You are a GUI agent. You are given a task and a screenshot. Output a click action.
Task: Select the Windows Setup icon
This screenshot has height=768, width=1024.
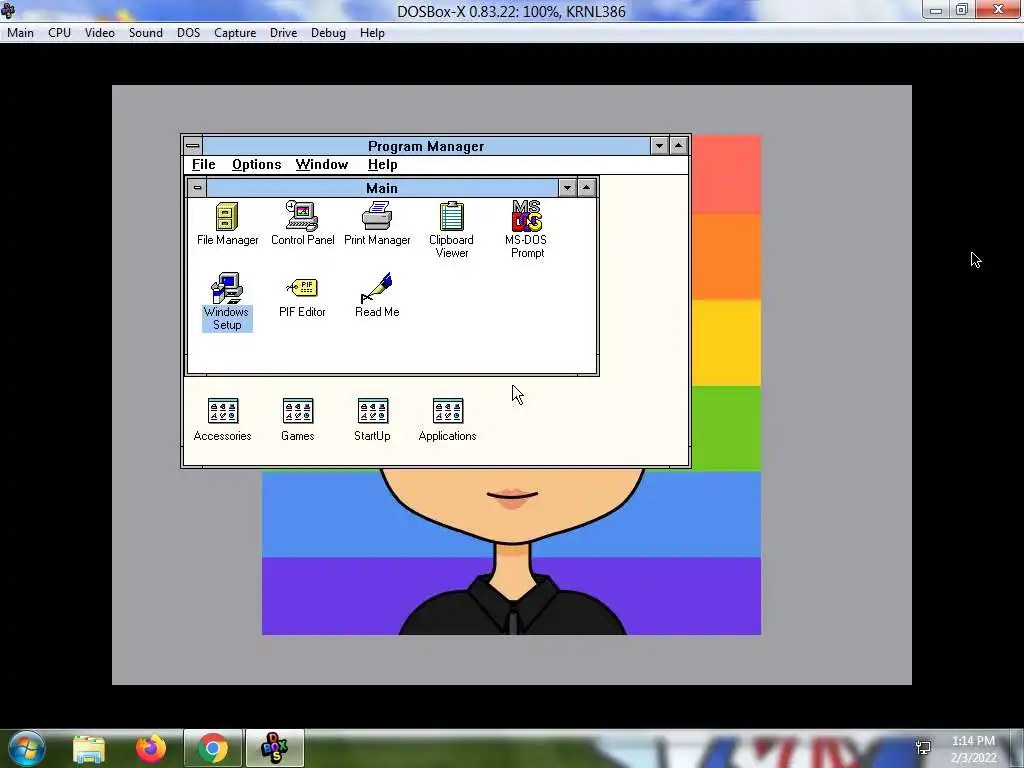[227, 302]
